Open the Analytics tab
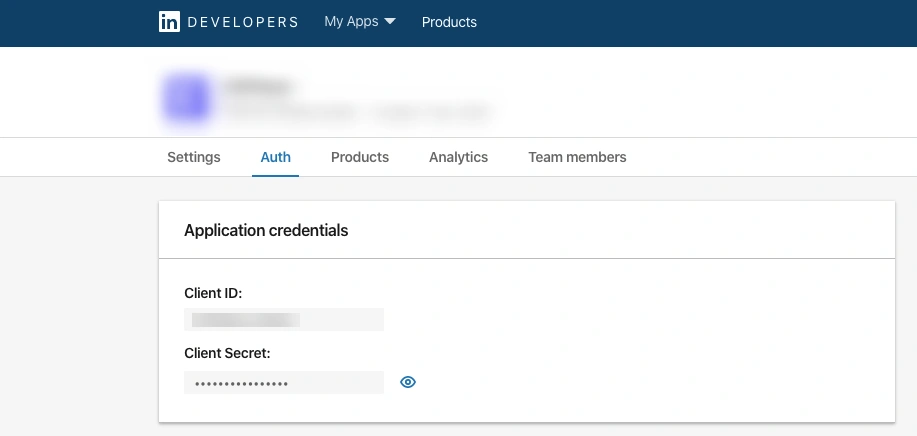This screenshot has height=436, width=917. point(458,157)
